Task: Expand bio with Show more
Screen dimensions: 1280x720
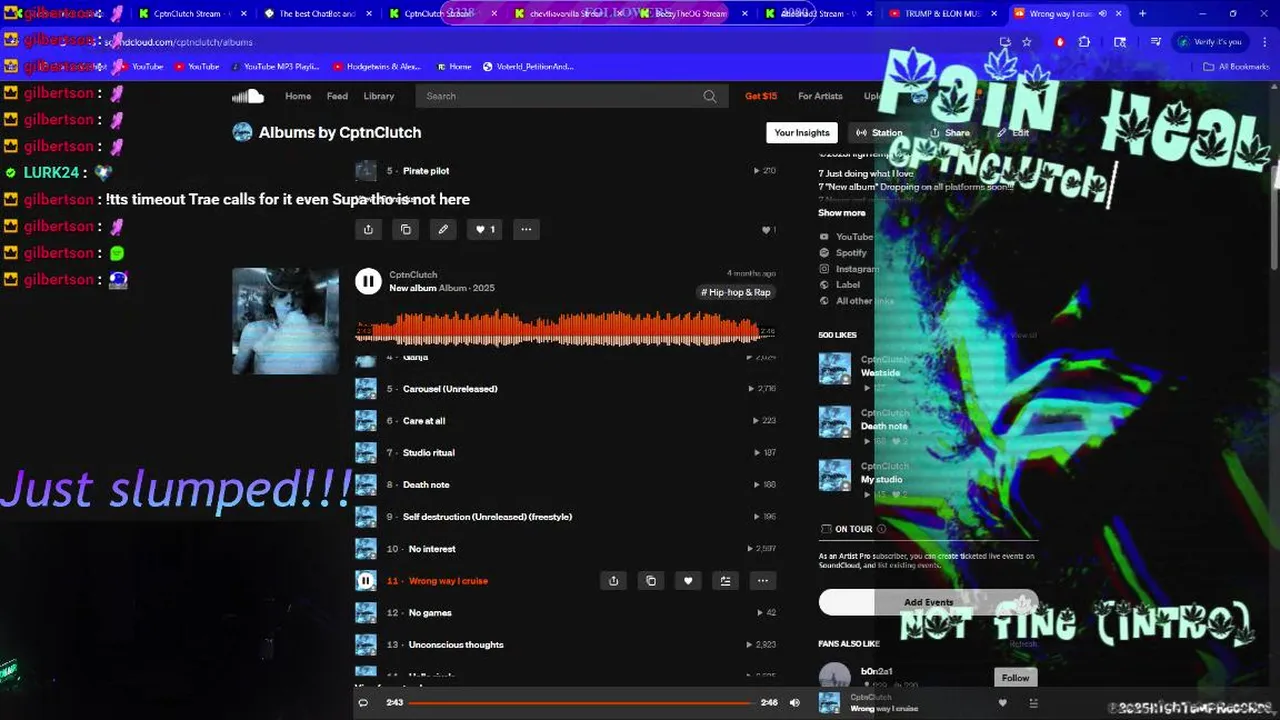Action: click(x=842, y=213)
